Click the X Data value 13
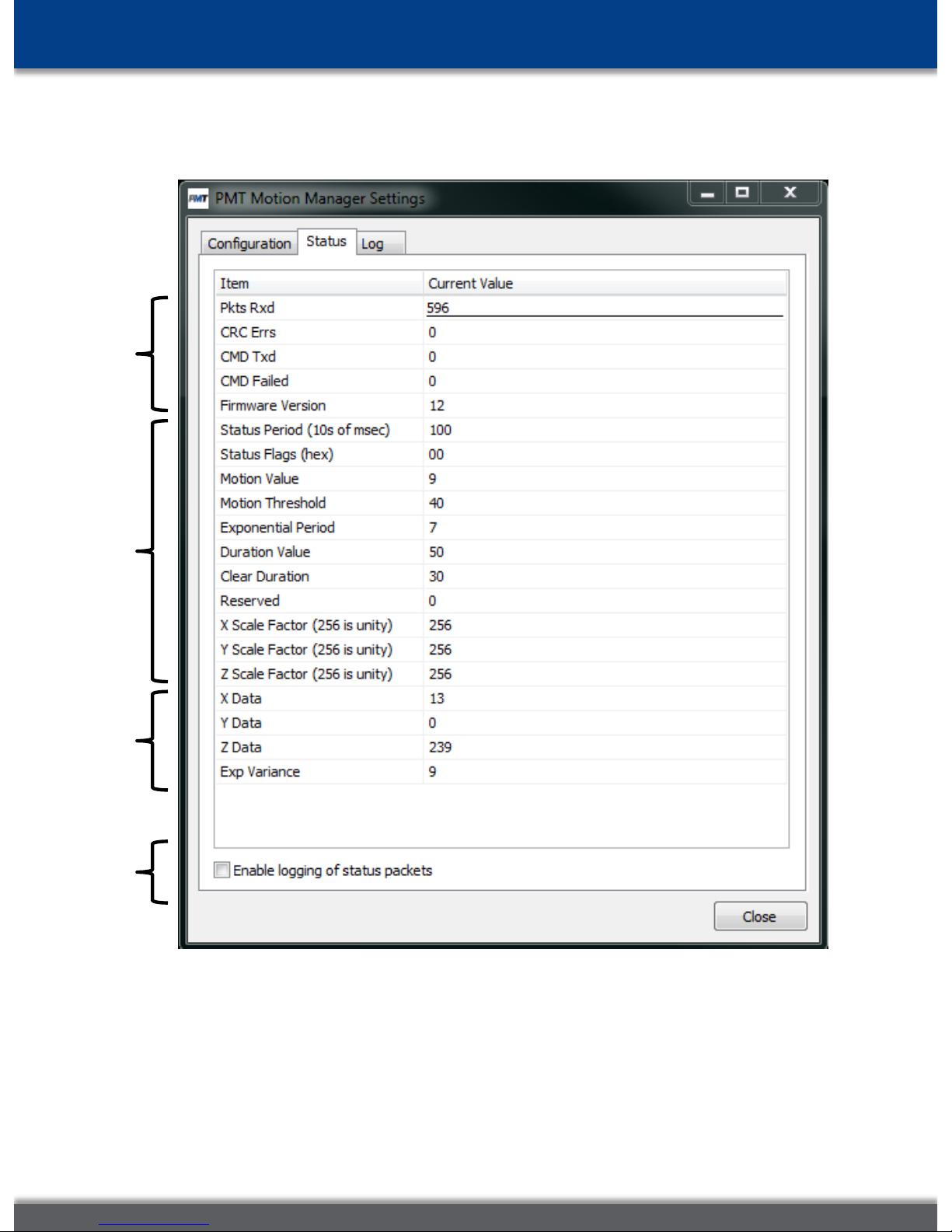 point(437,698)
